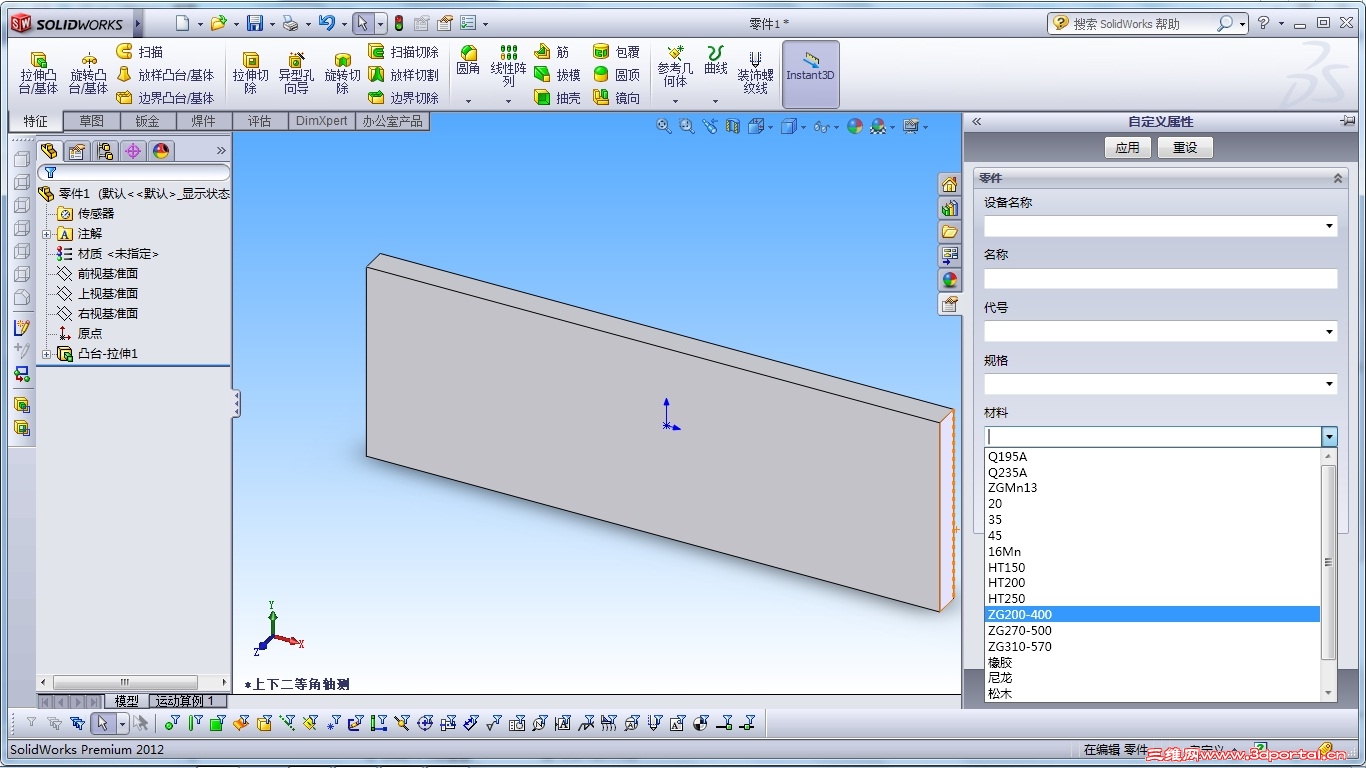Collapse the 零件 properties section
This screenshot has width=1366, height=768.
[1338, 178]
